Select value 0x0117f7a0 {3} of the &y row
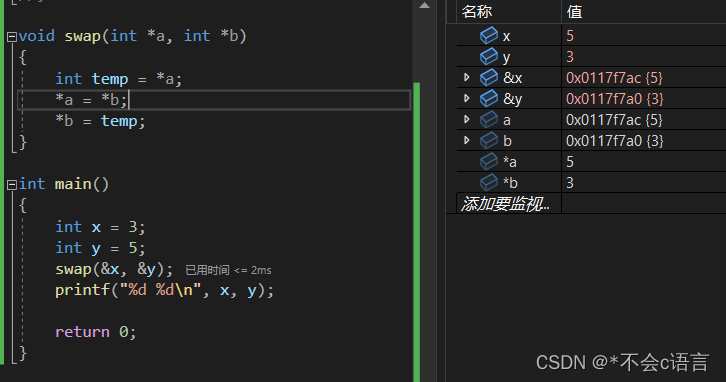726x382 pixels. click(x=614, y=99)
